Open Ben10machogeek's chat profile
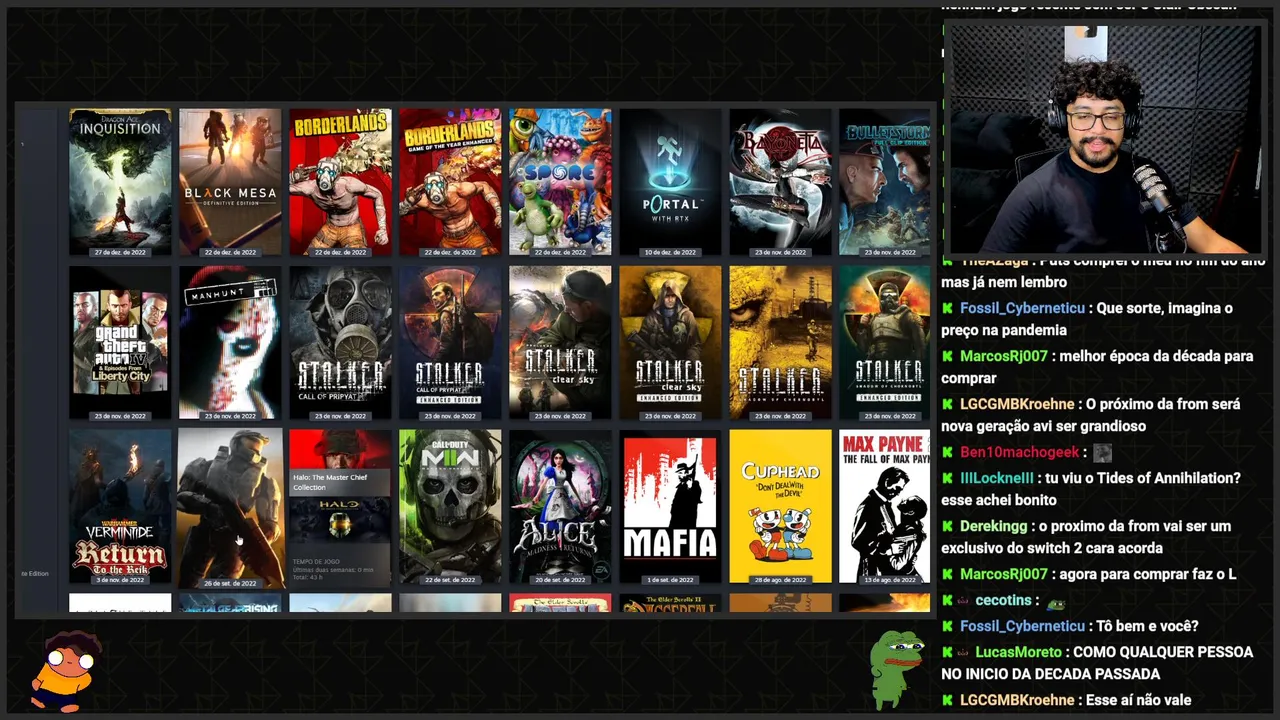This screenshot has width=1280, height=720. tap(1020, 452)
